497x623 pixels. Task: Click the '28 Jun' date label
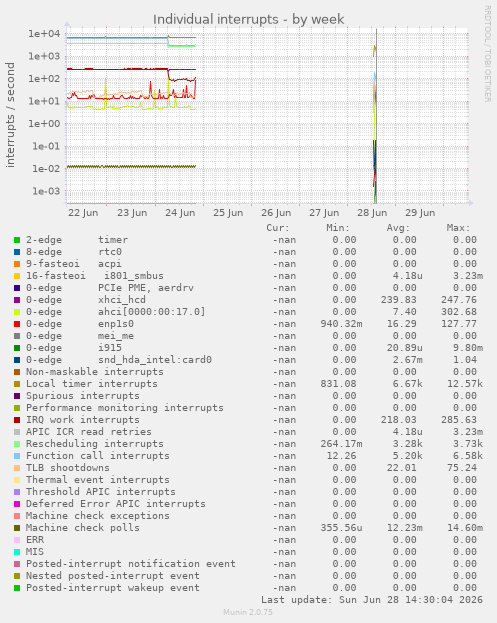372,213
